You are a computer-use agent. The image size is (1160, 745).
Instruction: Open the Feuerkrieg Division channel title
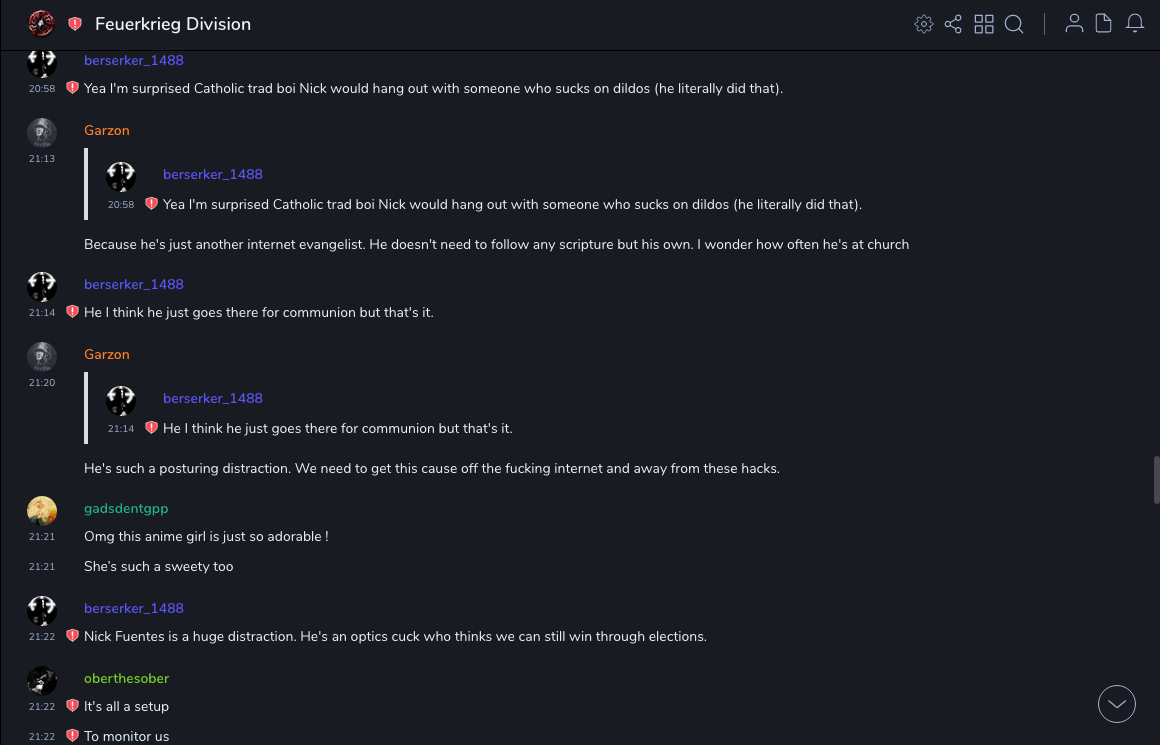[x=173, y=24]
